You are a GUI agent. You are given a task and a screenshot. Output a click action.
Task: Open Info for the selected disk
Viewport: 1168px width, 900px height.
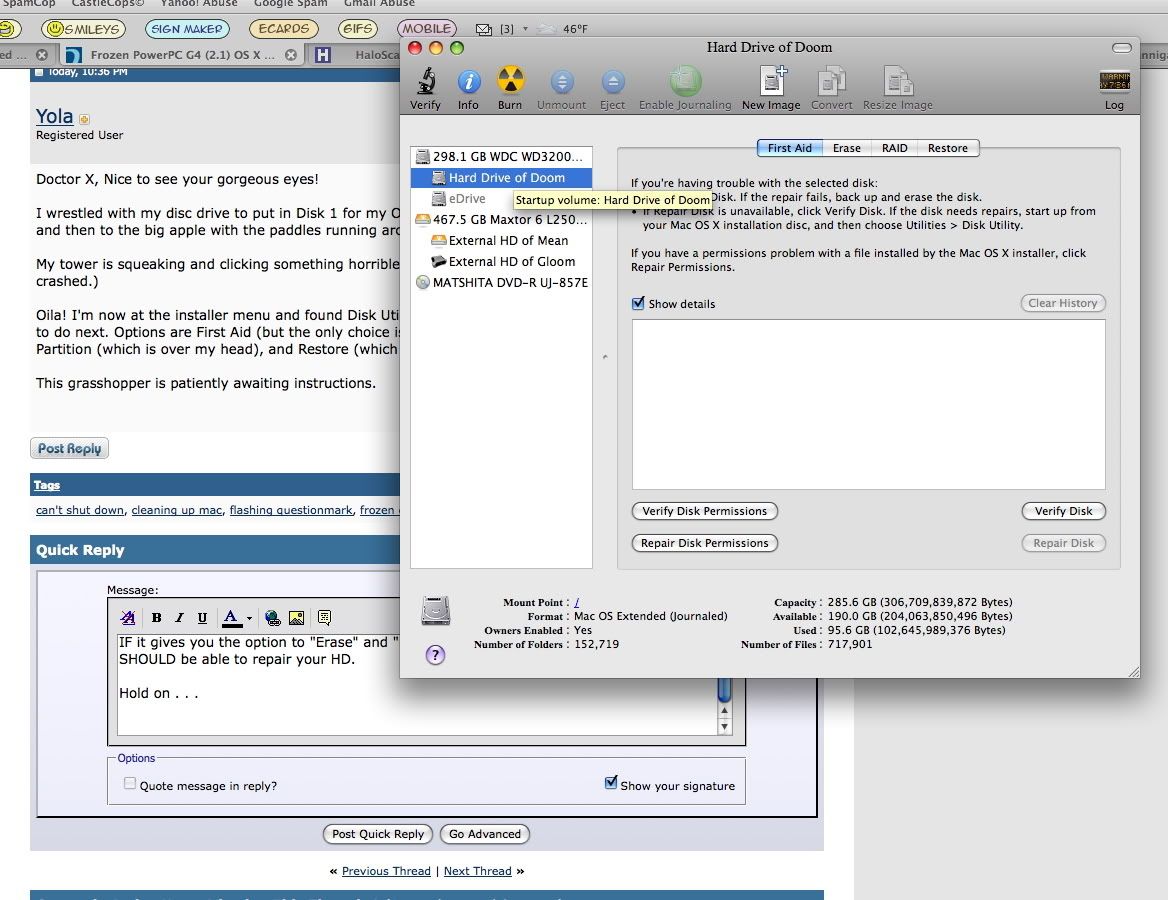click(469, 81)
